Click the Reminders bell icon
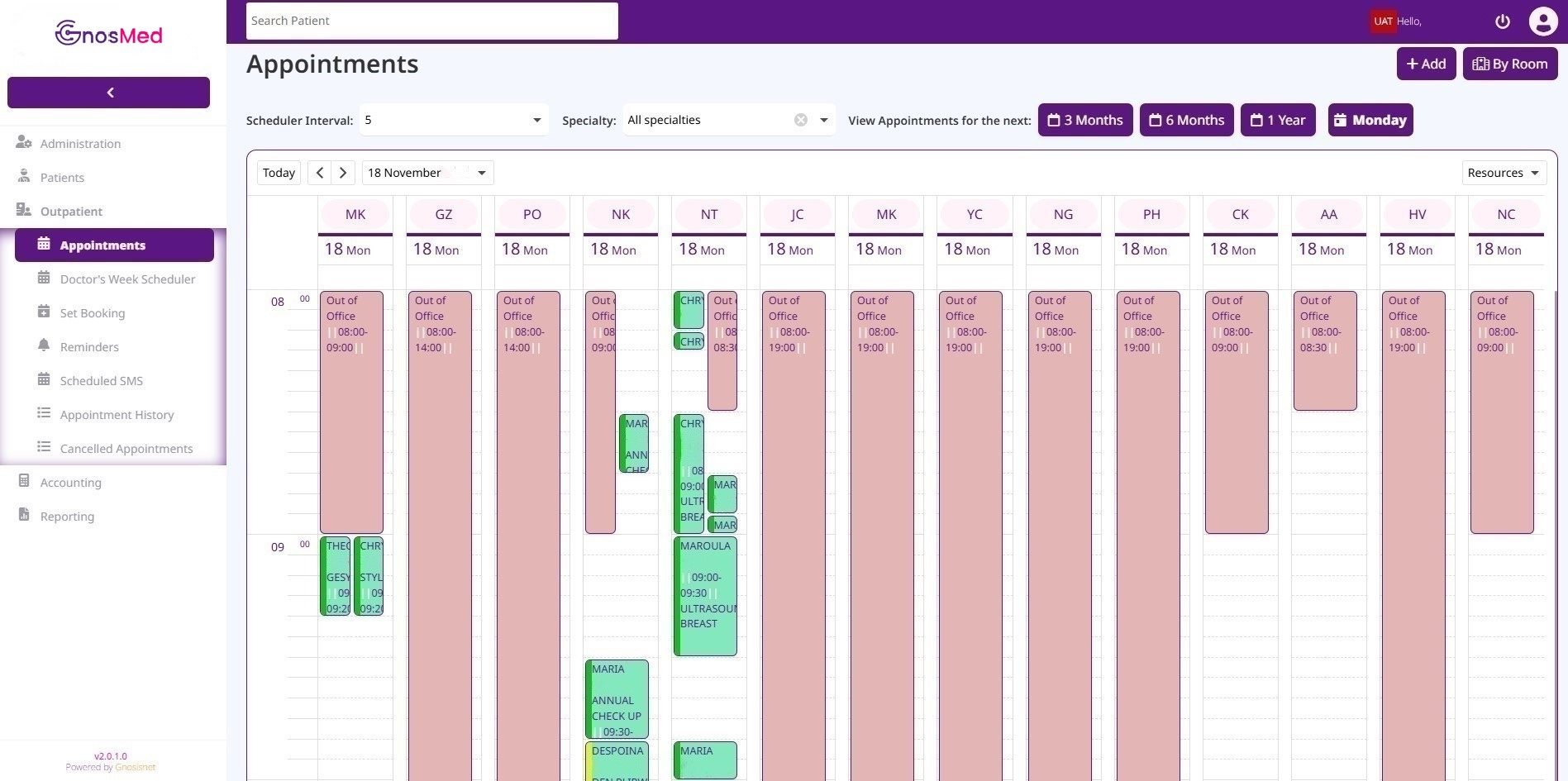1568x781 pixels. tap(44, 346)
